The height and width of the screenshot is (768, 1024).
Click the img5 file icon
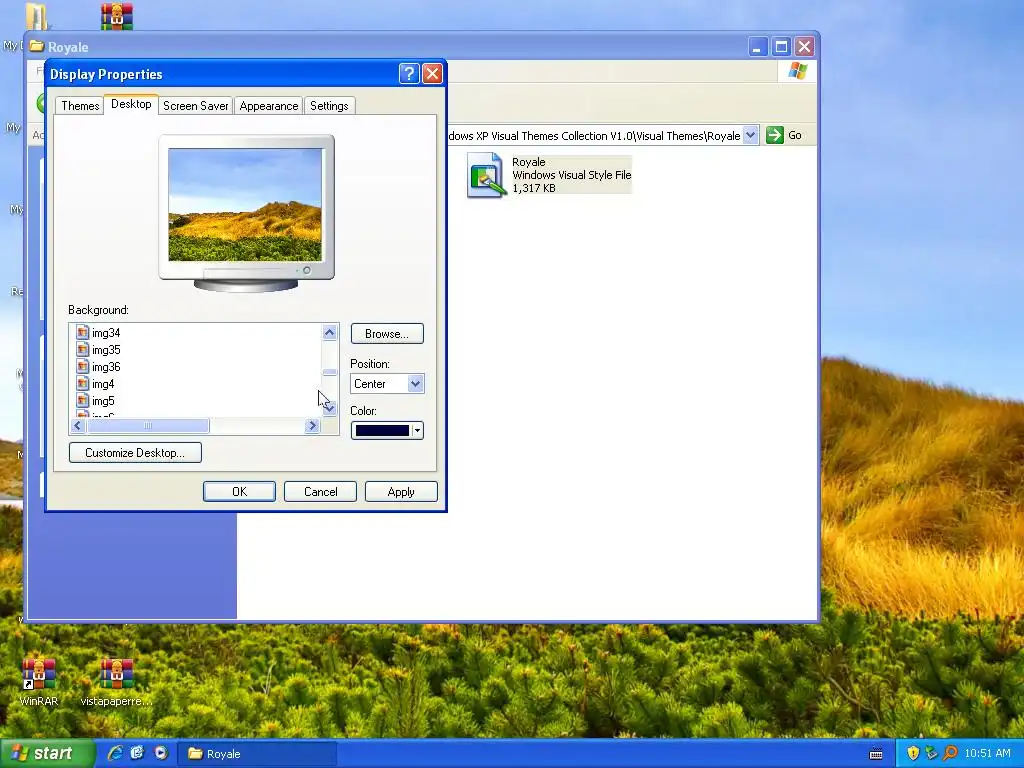click(x=82, y=400)
